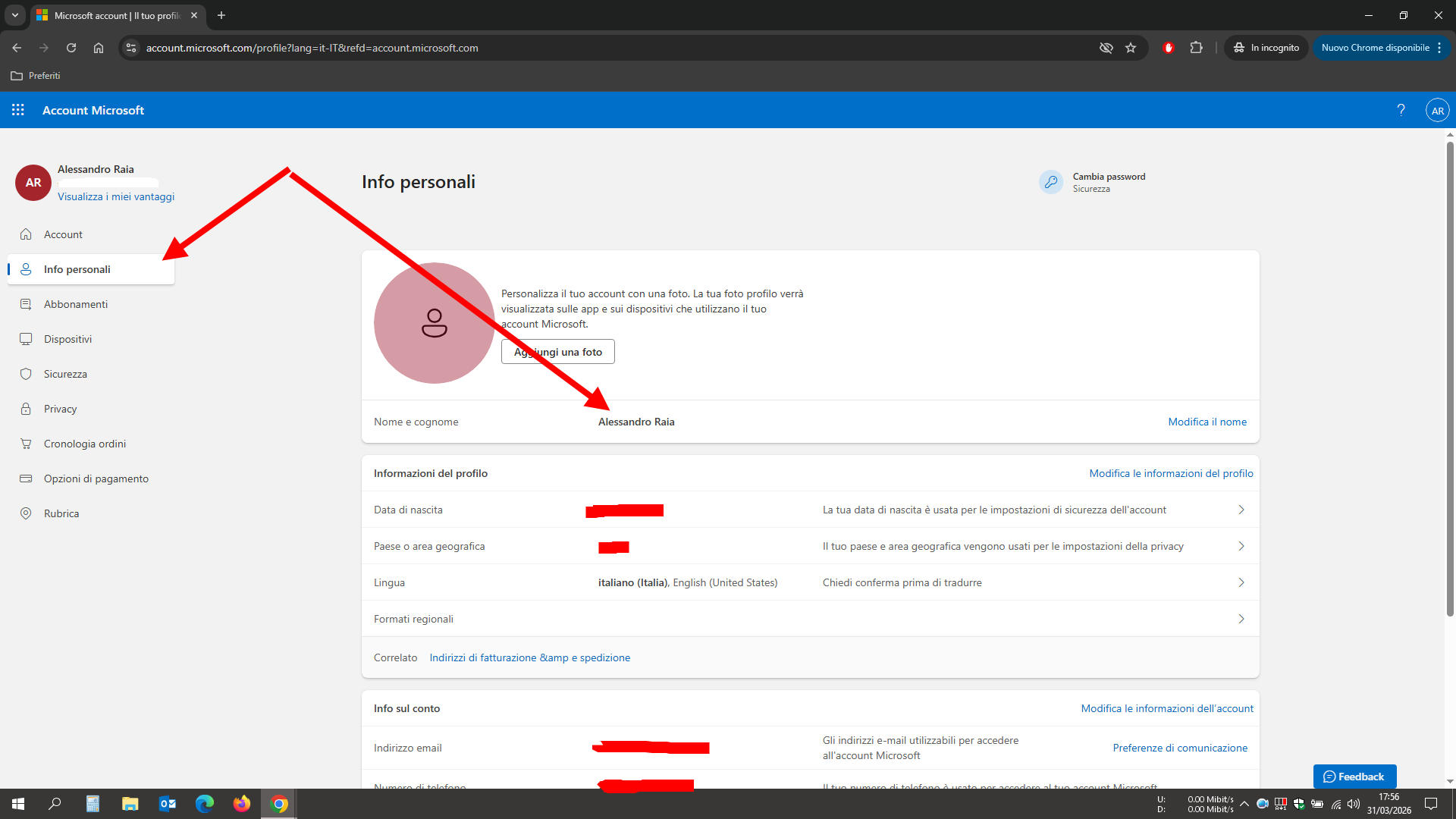This screenshot has height=819, width=1456.
Task: Click the help question mark icon
Action: [1401, 110]
